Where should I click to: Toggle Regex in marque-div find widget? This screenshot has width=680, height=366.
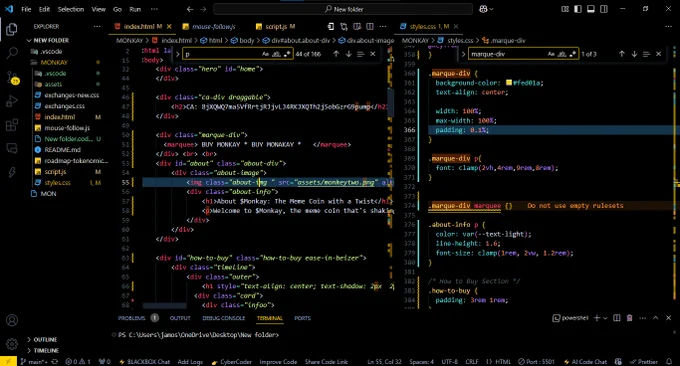point(572,54)
